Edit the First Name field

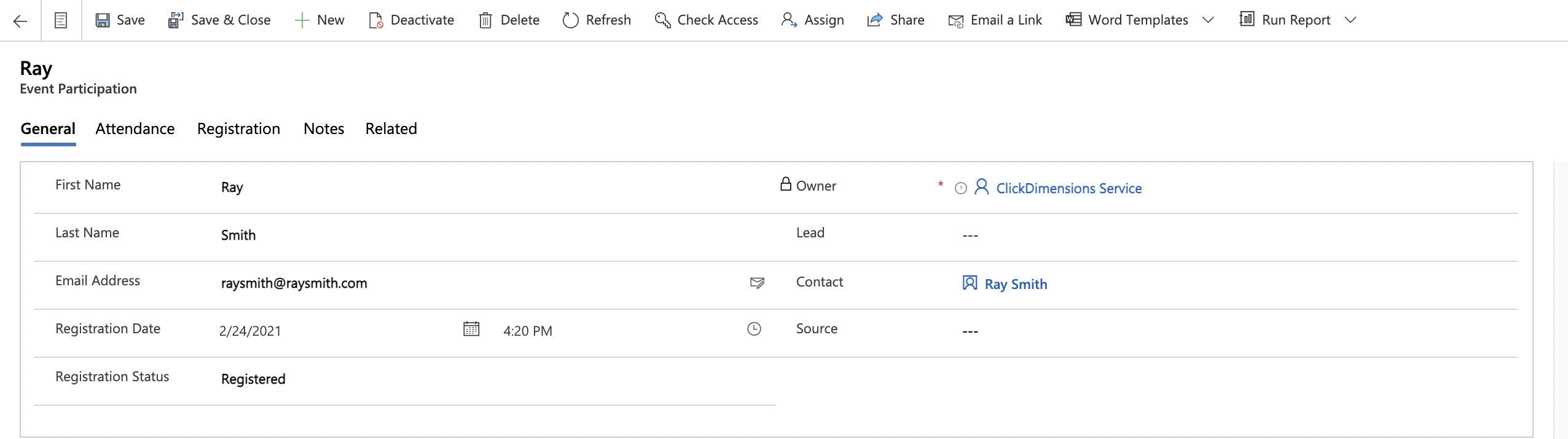(x=492, y=188)
